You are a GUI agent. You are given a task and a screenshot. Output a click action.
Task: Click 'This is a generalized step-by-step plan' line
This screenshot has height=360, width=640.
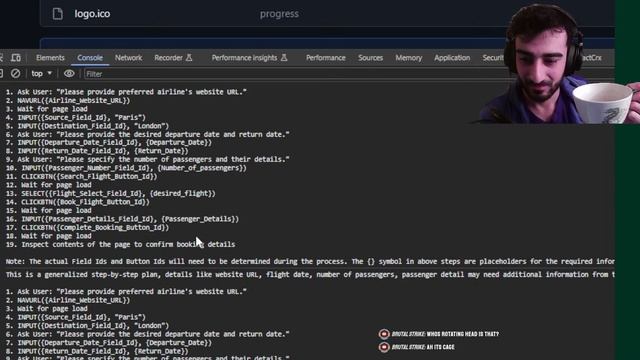[x=310, y=274]
